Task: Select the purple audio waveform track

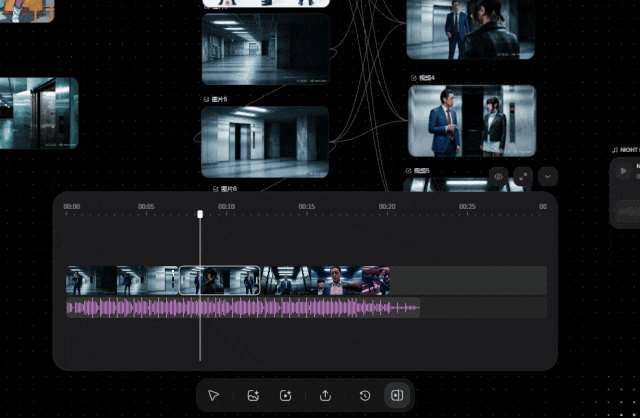Action: 243,308
